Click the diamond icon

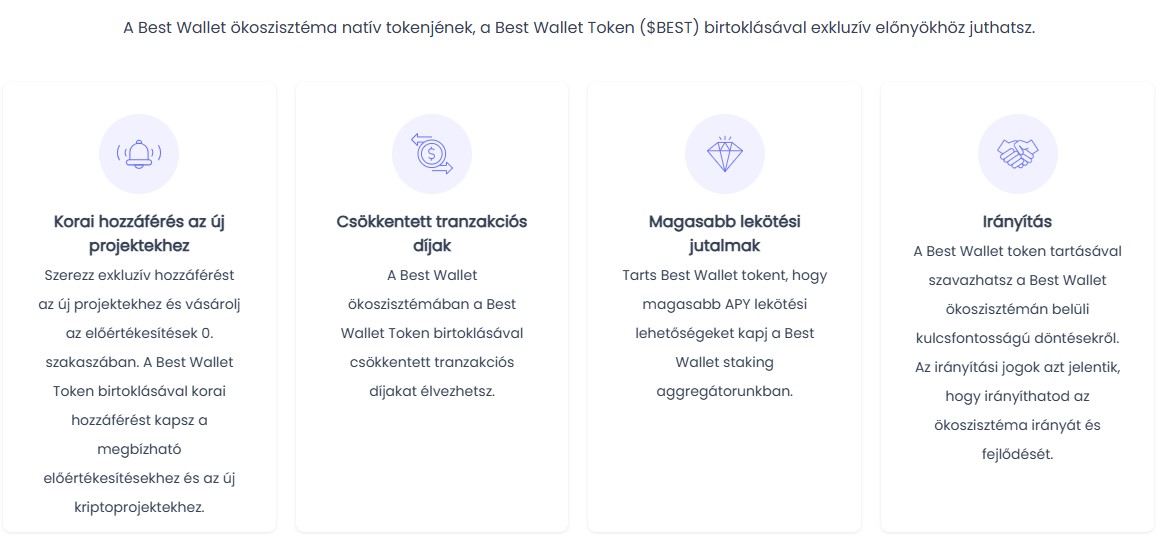tap(724, 153)
